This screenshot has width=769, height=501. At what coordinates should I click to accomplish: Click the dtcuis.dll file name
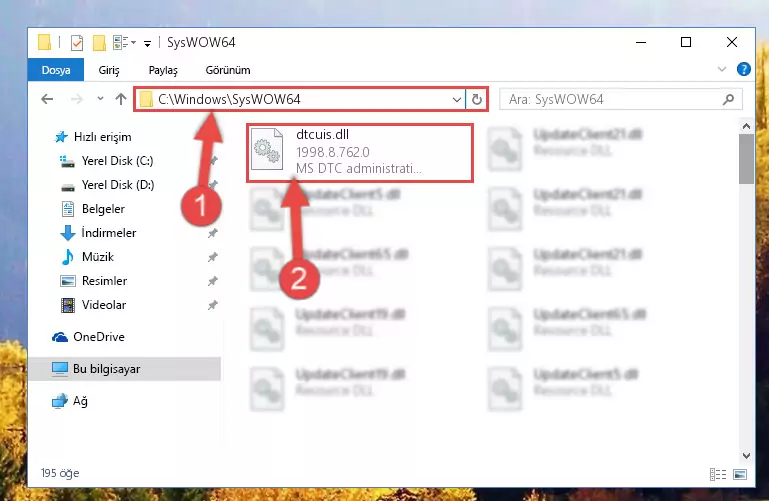pyautogui.click(x=322, y=134)
